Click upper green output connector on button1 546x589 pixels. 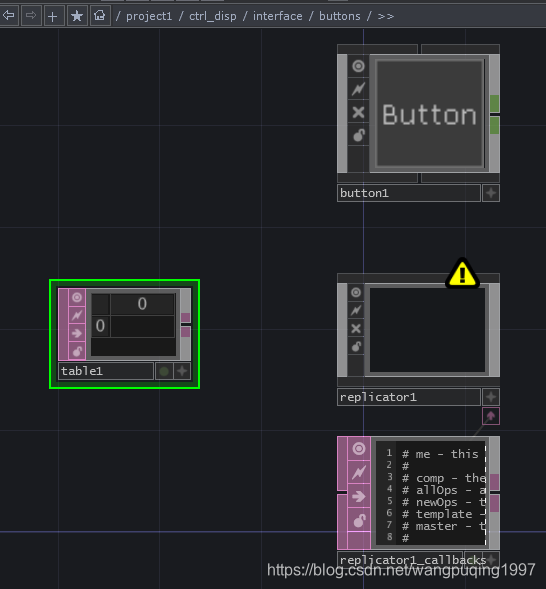[x=495, y=103]
